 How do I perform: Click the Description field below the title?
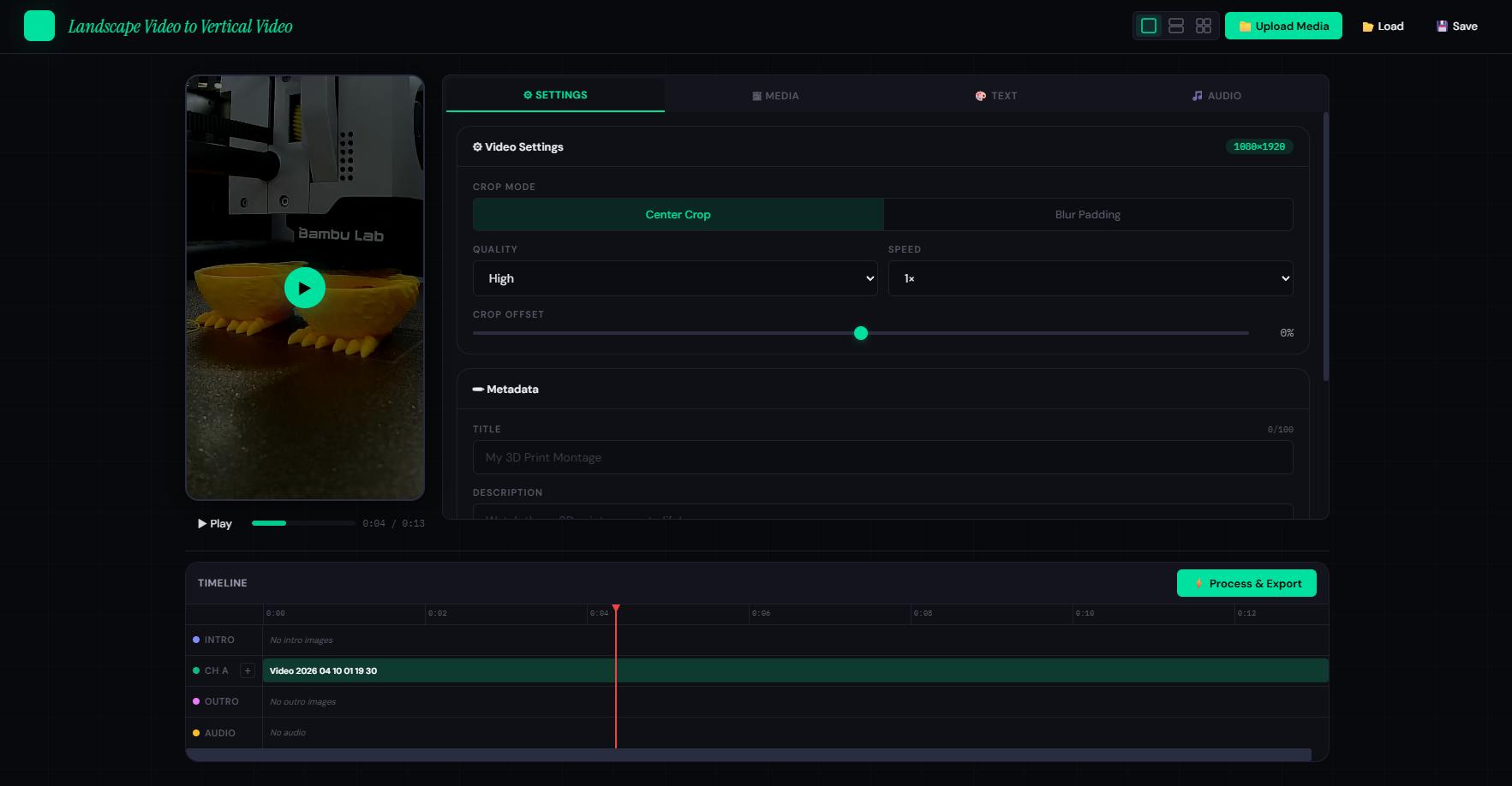(x=883, y=511)
